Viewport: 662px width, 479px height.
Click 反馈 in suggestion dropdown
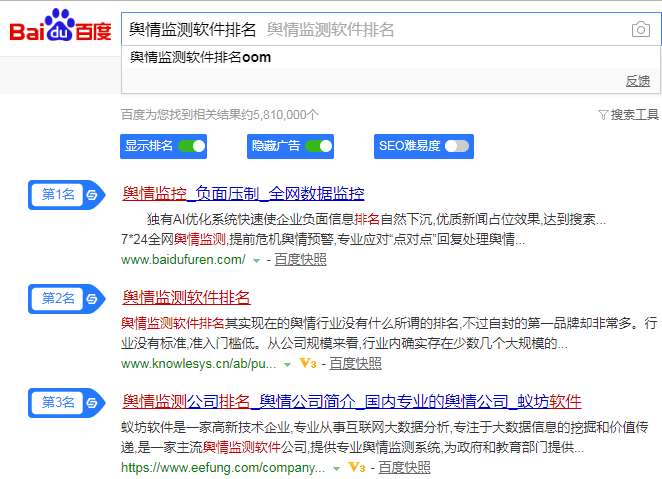tap(638, 81)
